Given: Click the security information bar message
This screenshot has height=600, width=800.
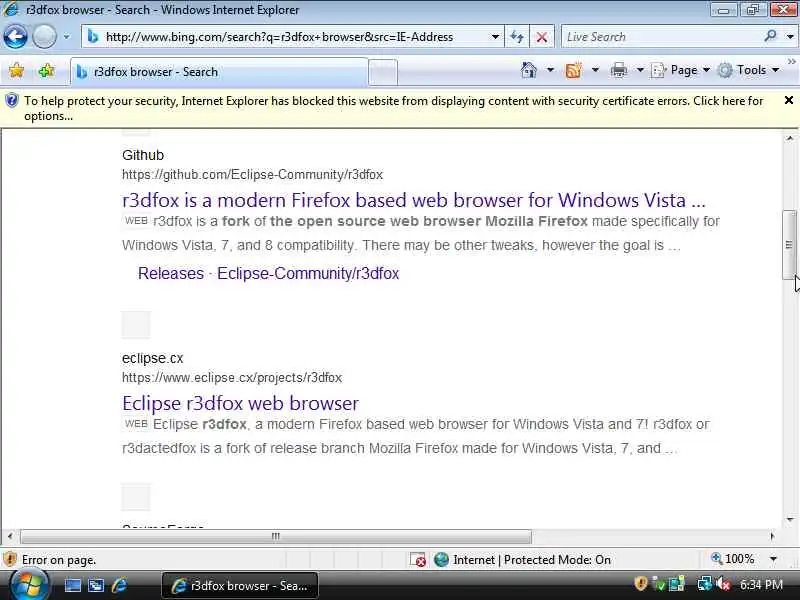Looking at the screenshot, I should point(393,108).
